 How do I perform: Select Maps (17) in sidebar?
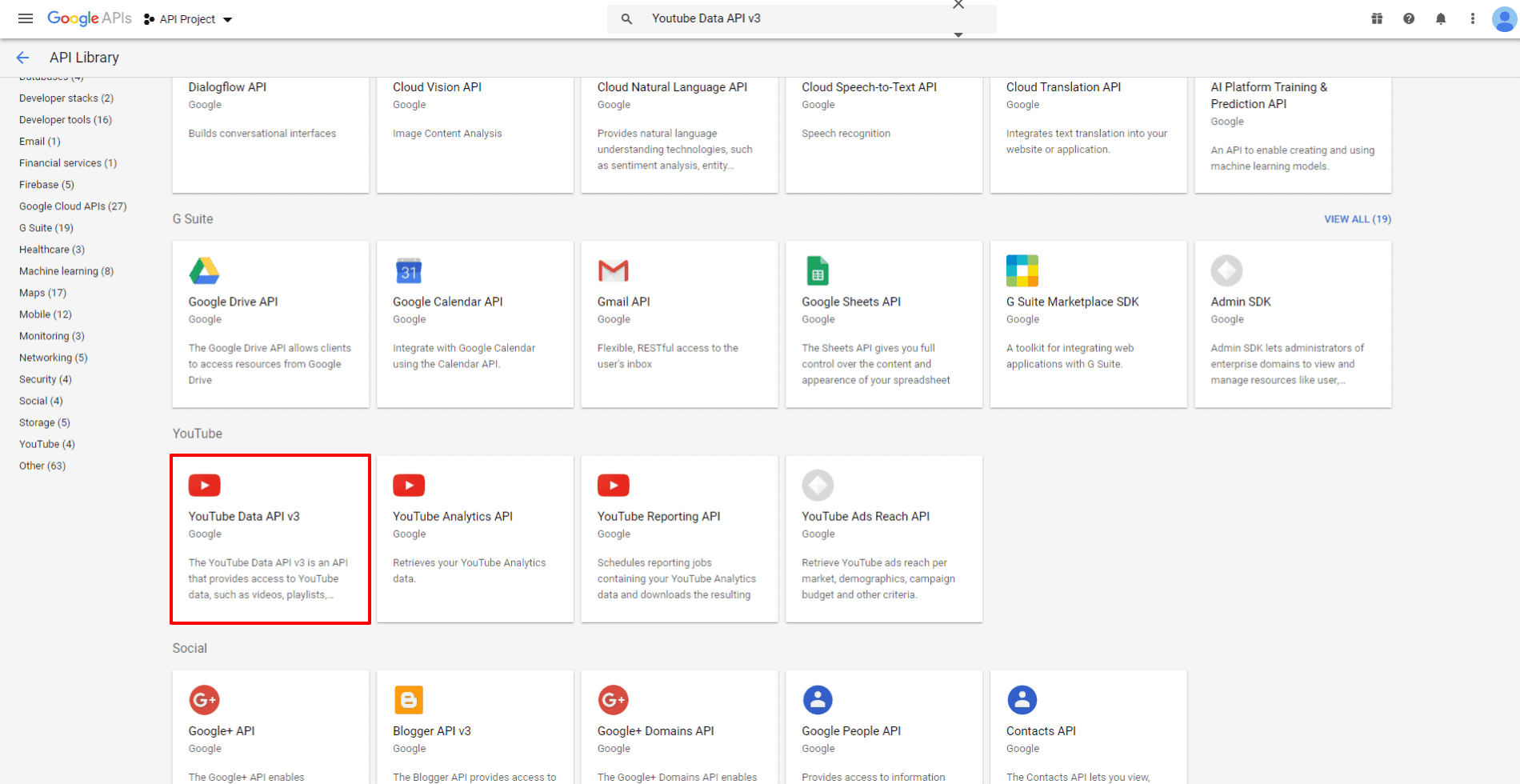point(43,293)
